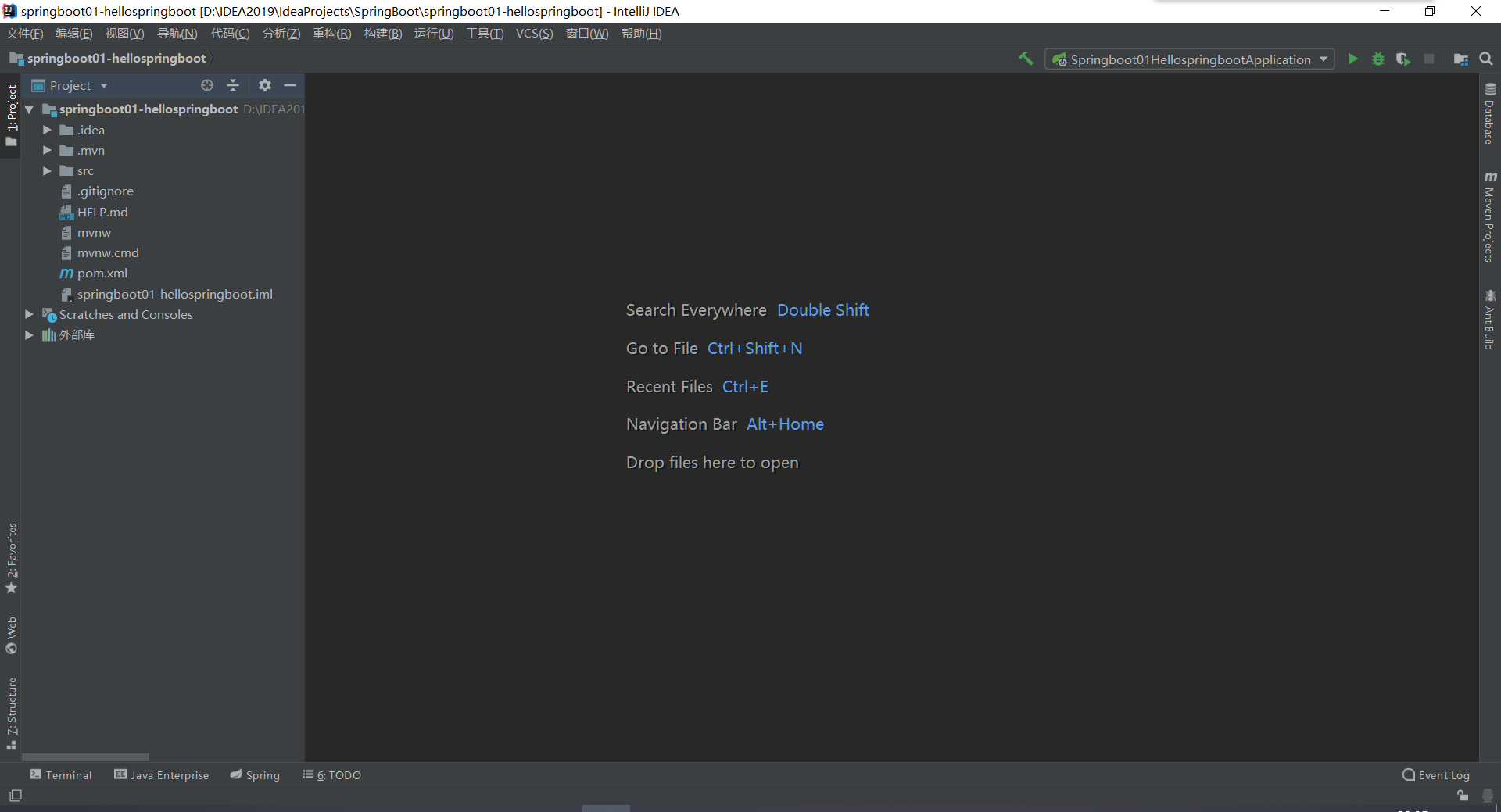Open the VCS menu
This screenshot has height=812, width=1501.
pyautogui.click(x=534, y=34)
